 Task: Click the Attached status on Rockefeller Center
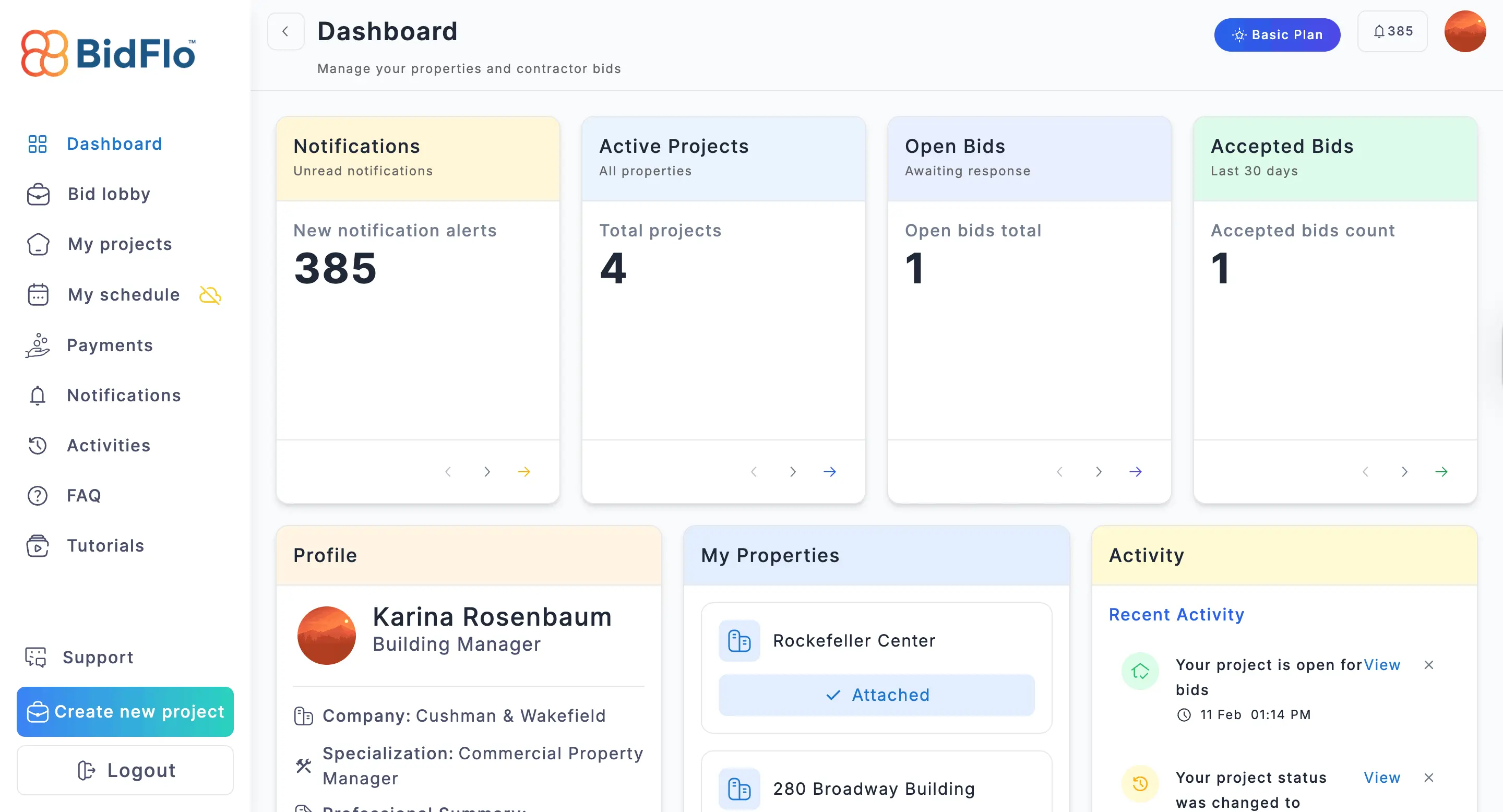876,695
